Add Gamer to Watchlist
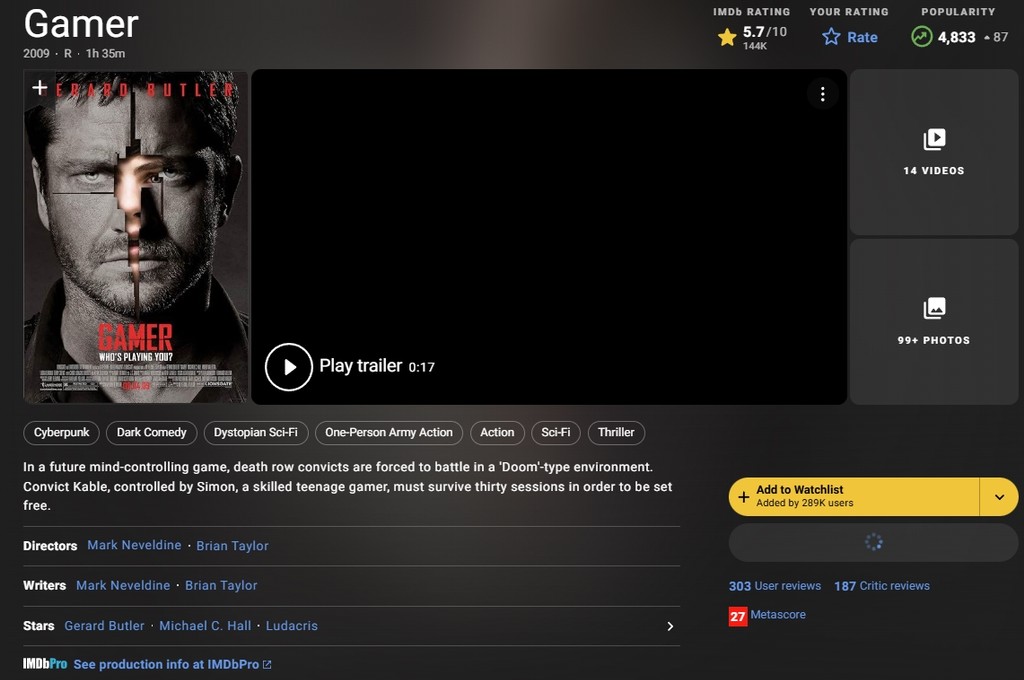 click(854, 497)
